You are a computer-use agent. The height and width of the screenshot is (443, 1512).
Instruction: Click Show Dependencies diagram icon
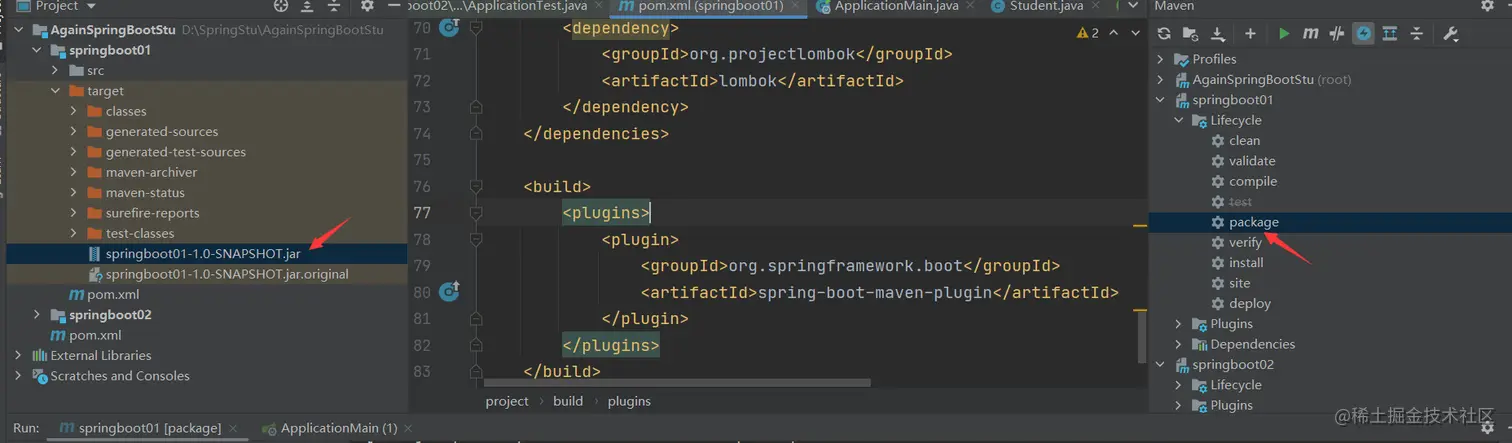[x=1390, y=34]
